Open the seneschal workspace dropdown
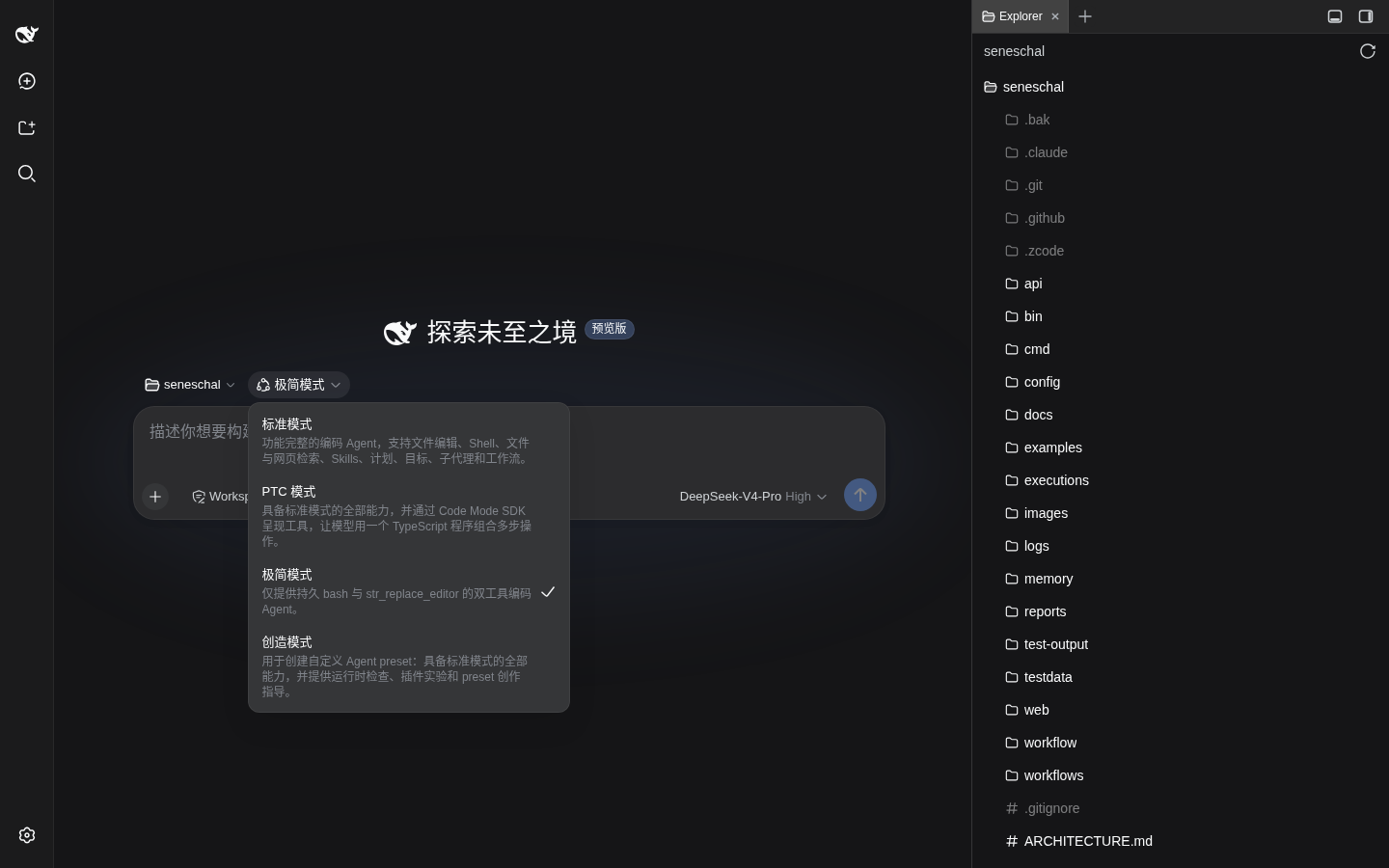 click(190, 385)
